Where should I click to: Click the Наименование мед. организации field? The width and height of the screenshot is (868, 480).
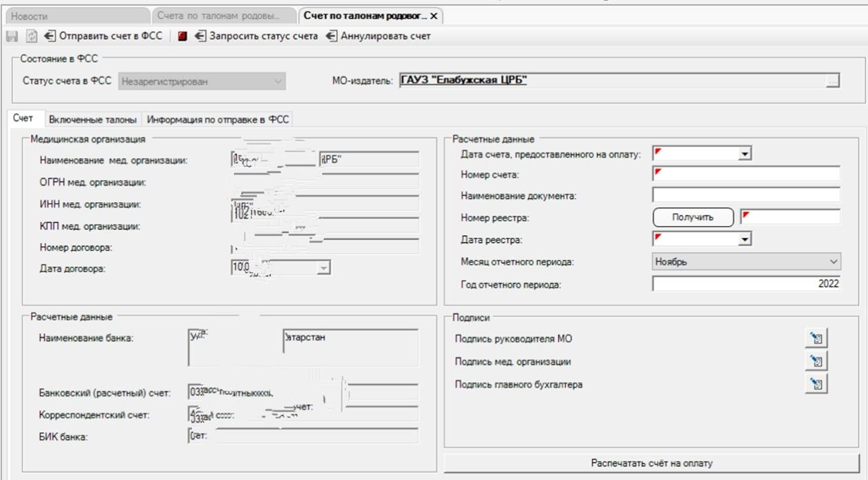(324, 160)
